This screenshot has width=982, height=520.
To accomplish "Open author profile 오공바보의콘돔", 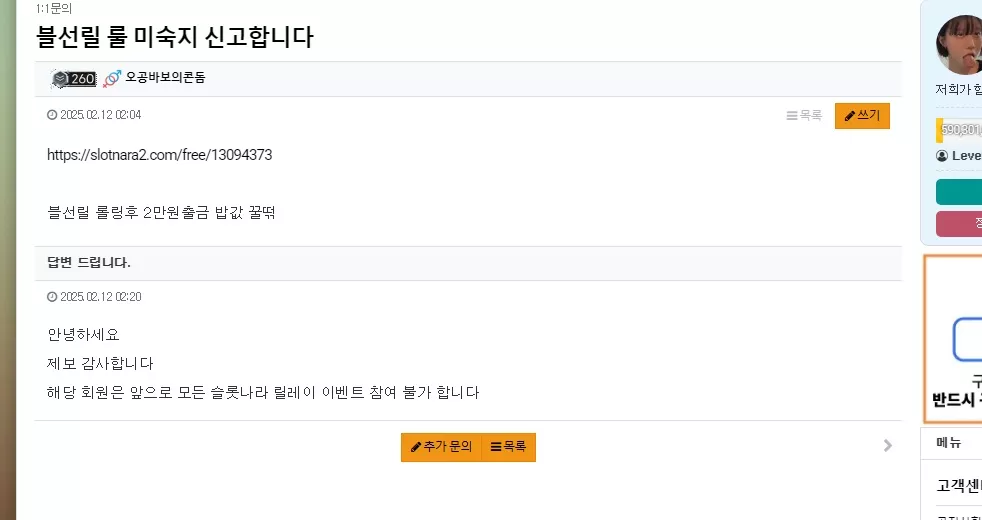I will coord(165,78).
